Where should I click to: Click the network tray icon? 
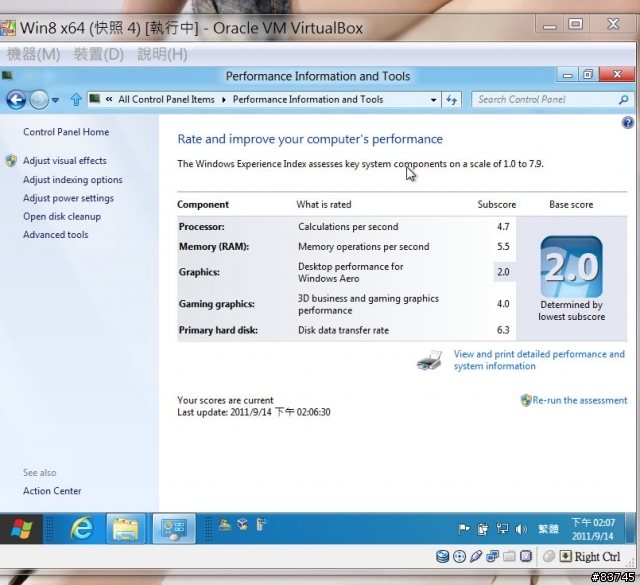tap(502, 529)
